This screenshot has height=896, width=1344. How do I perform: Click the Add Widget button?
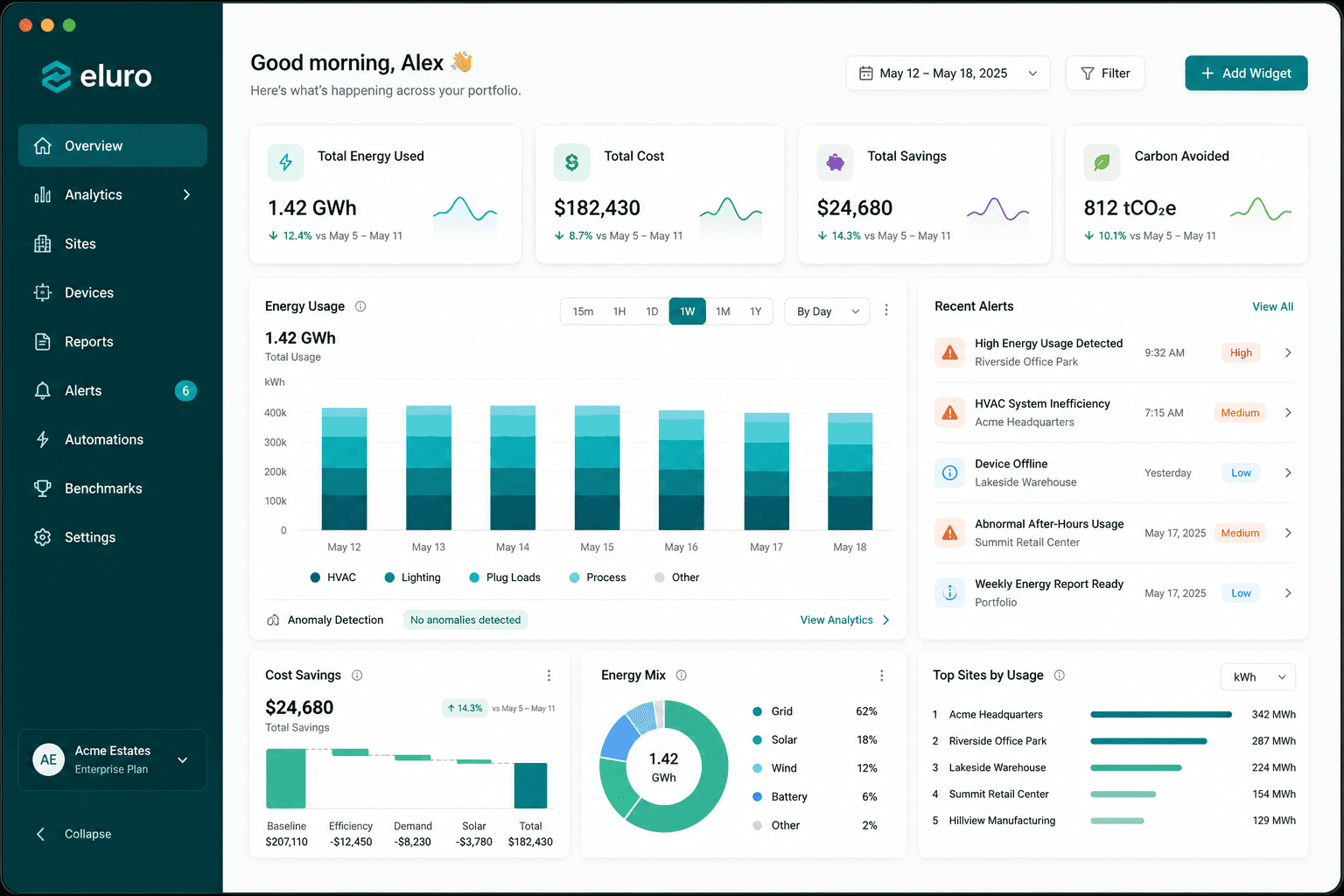click(1246, 73)
